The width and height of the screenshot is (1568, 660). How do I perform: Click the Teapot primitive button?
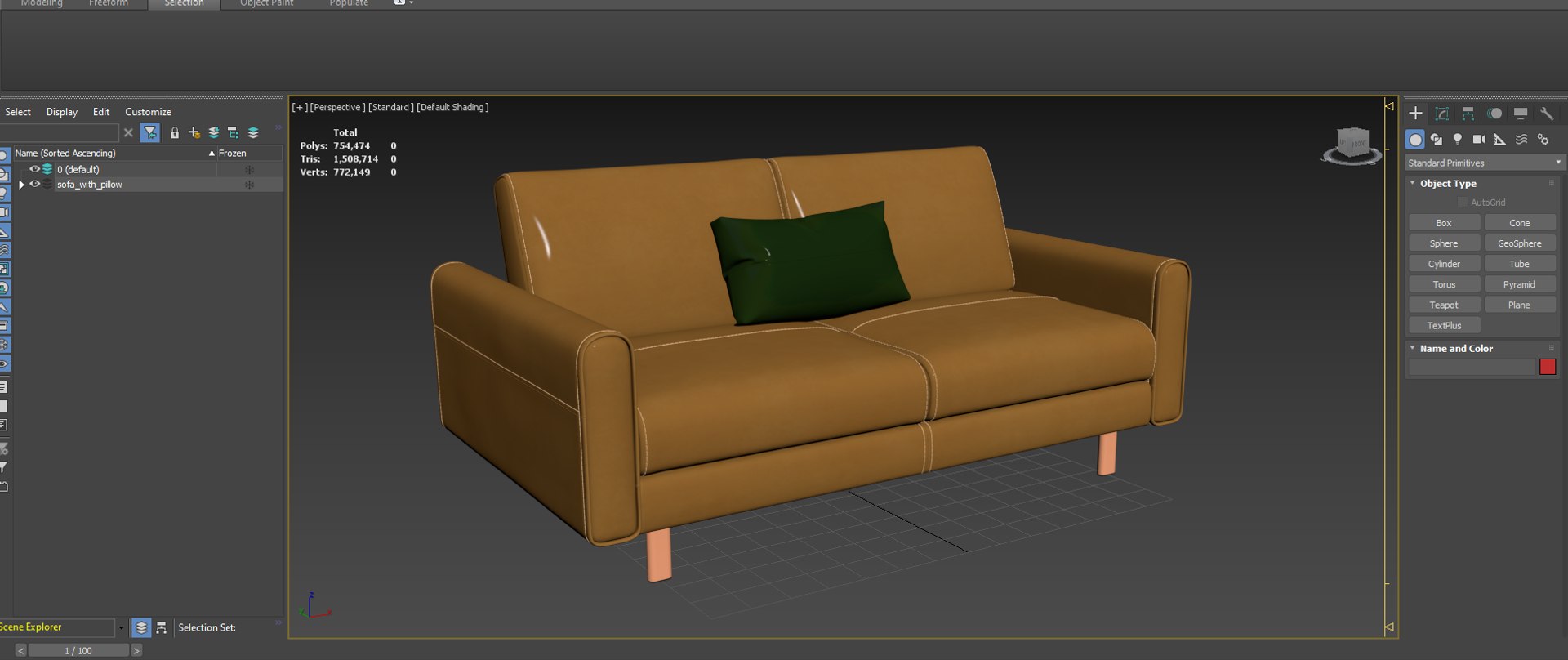tap(1444, 305)
